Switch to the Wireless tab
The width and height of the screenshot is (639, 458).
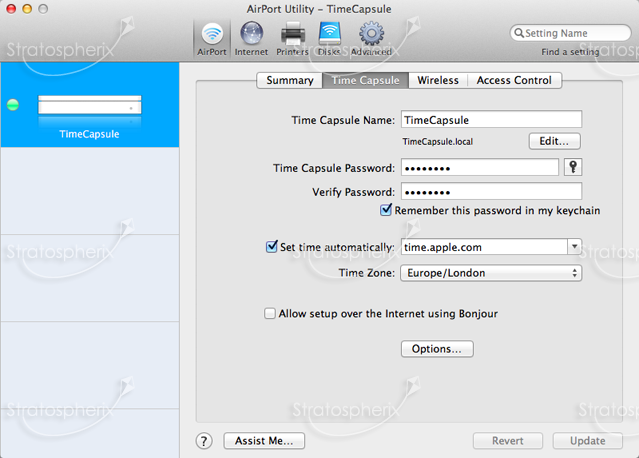tap(438, 80)
